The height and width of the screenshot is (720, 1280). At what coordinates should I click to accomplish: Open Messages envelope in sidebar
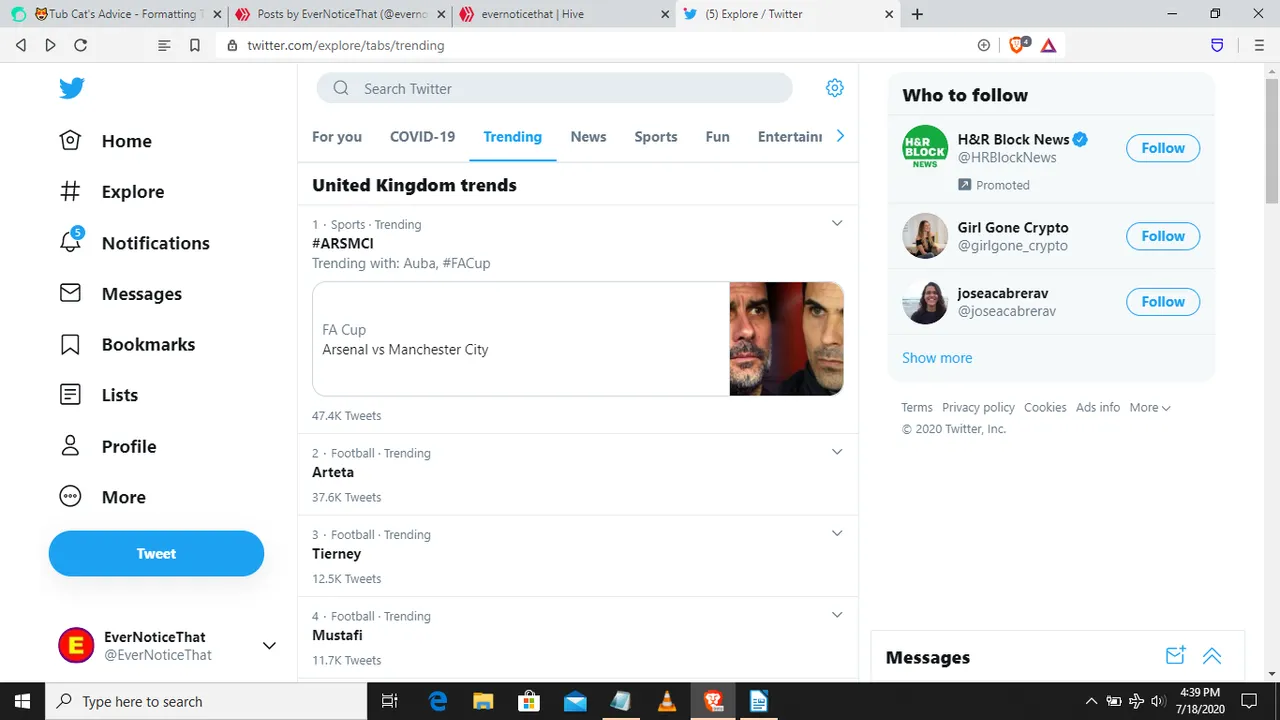70,293
